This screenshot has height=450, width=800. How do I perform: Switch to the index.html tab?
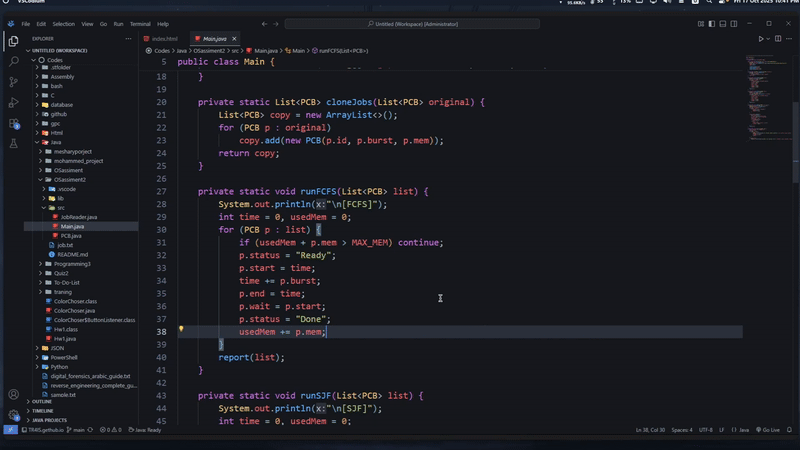pyautogui.click(x=164, y=38)
